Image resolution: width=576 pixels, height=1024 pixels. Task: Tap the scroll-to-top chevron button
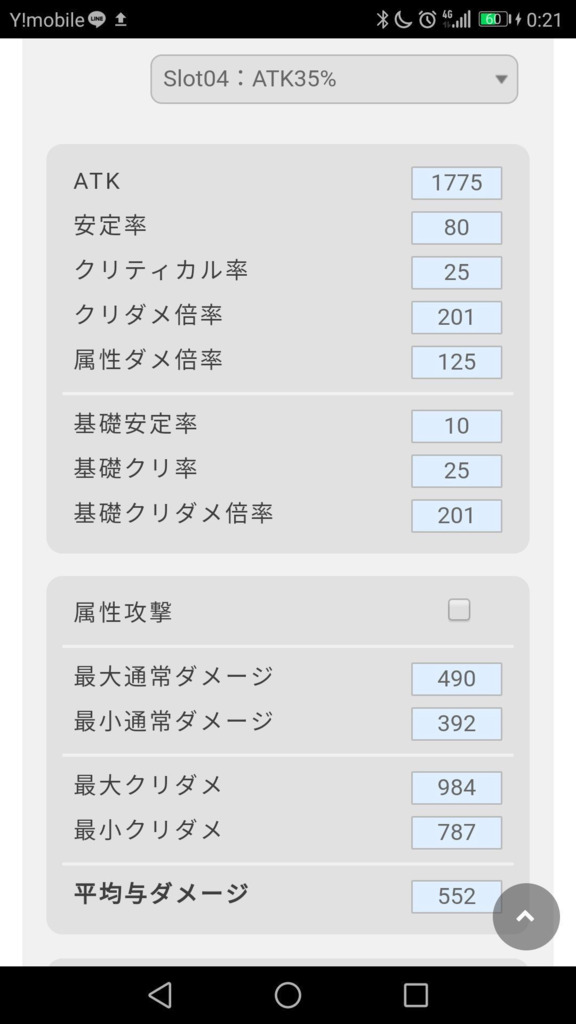(x=526, y=917)
